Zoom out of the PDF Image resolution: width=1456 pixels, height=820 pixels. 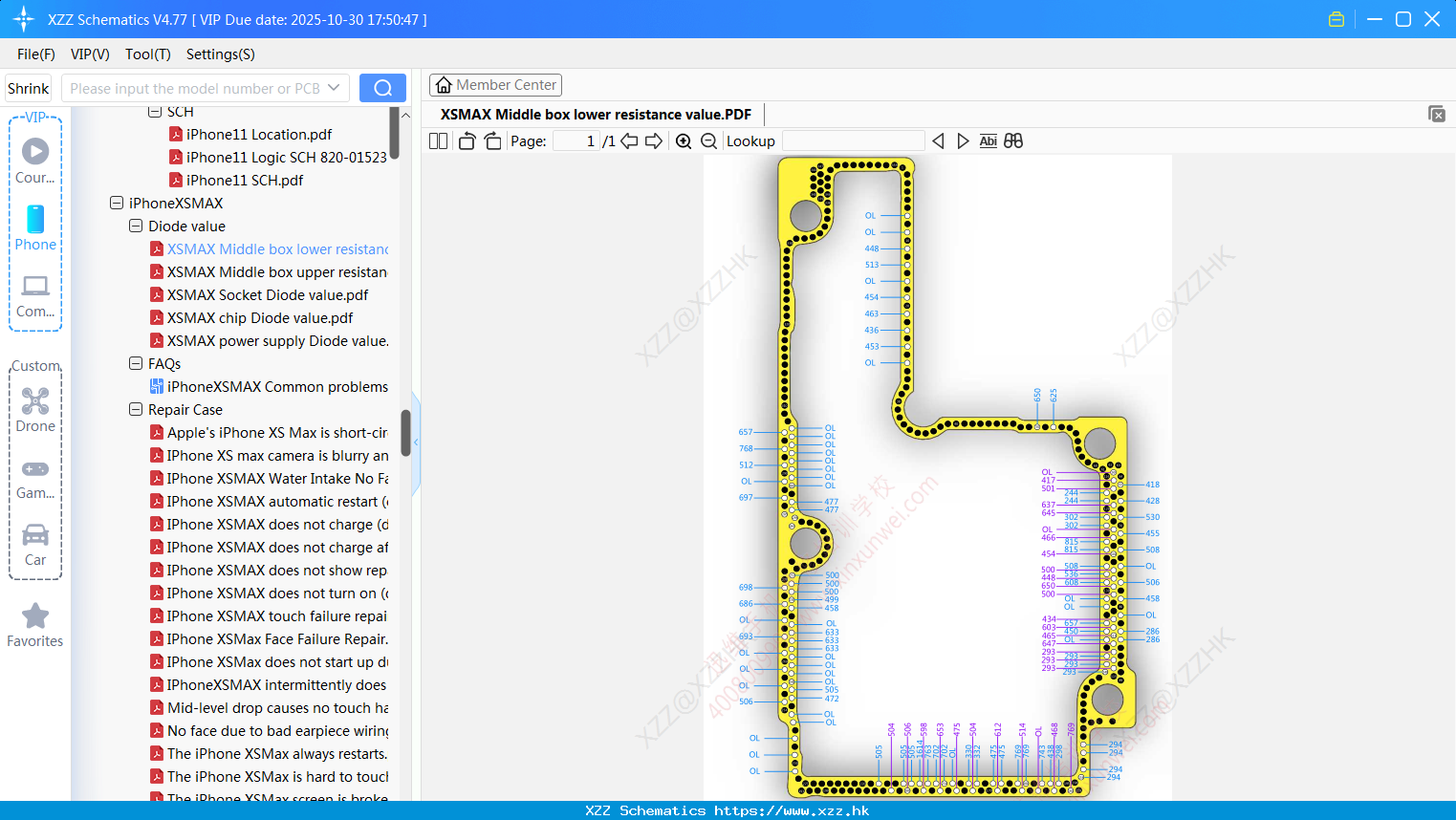(708, 140)
